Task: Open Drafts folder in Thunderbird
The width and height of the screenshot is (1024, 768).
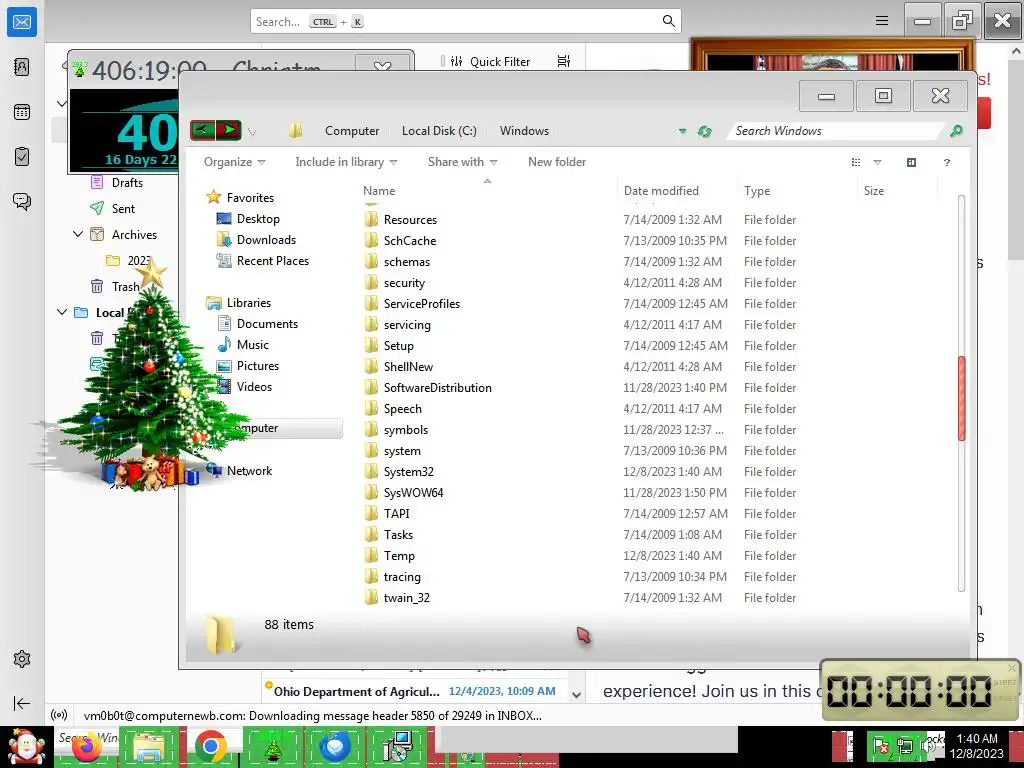Action: point(127,183)
